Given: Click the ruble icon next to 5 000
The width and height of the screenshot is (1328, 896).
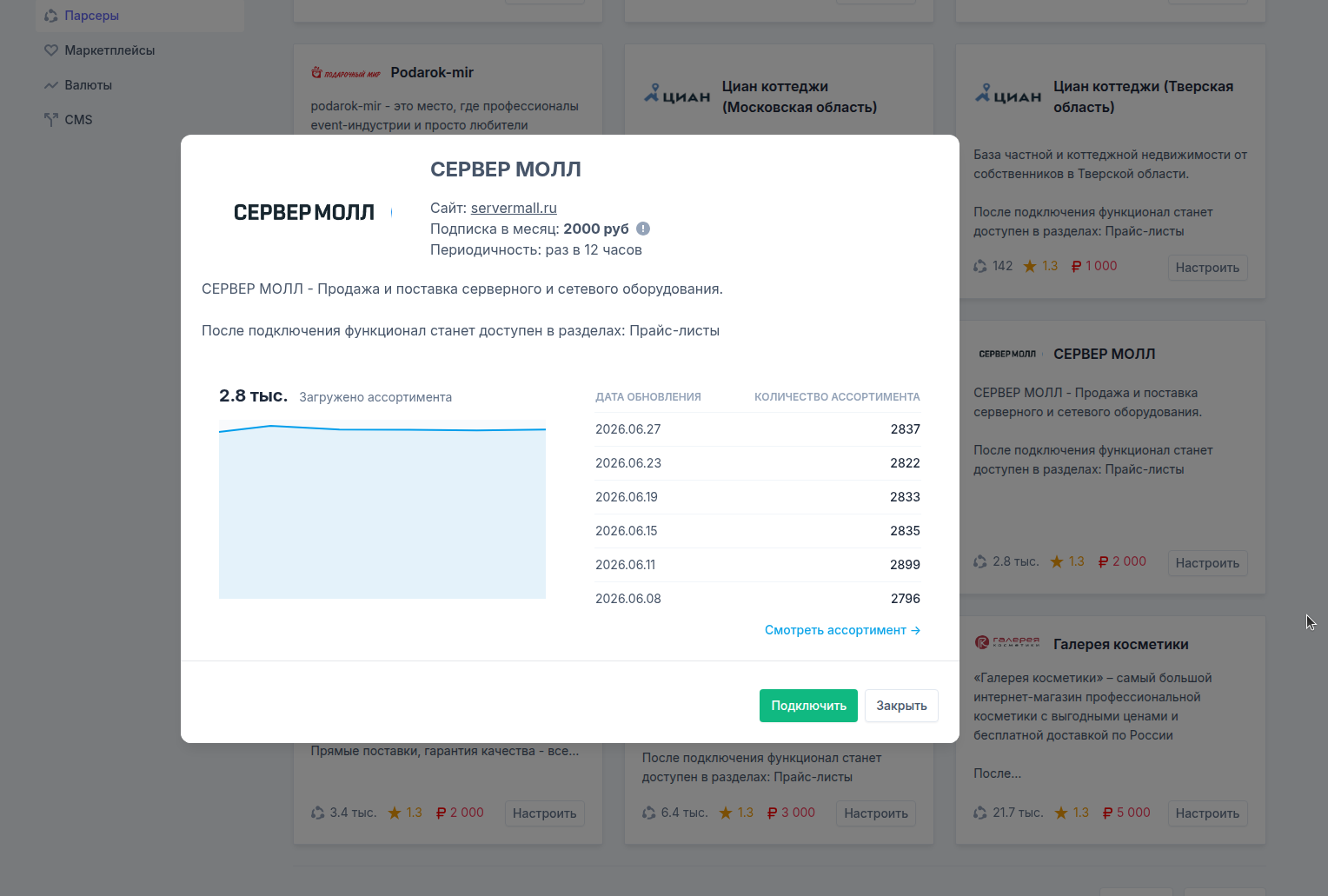Looking at the screenshot, I should tap(1107, 813).
